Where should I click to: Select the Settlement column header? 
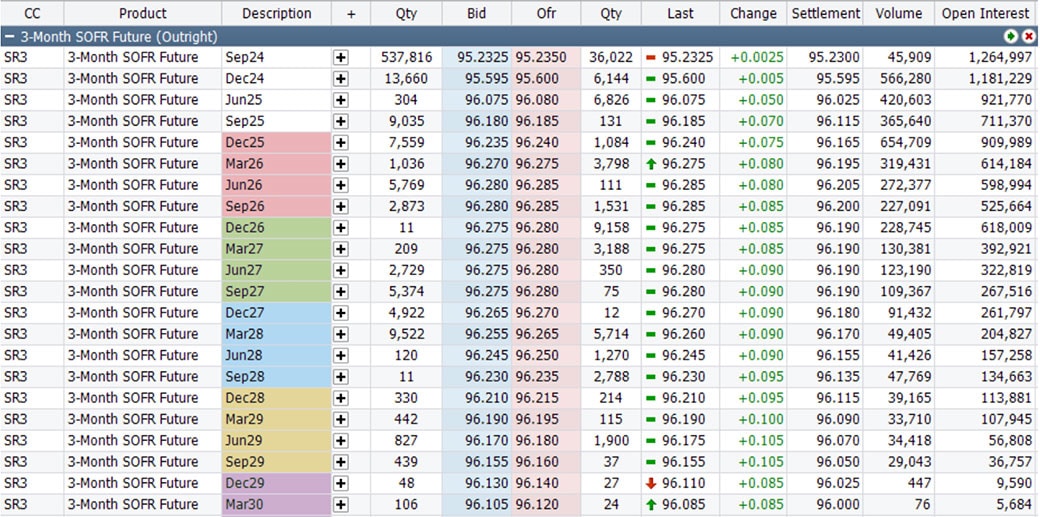pos(825,14)
